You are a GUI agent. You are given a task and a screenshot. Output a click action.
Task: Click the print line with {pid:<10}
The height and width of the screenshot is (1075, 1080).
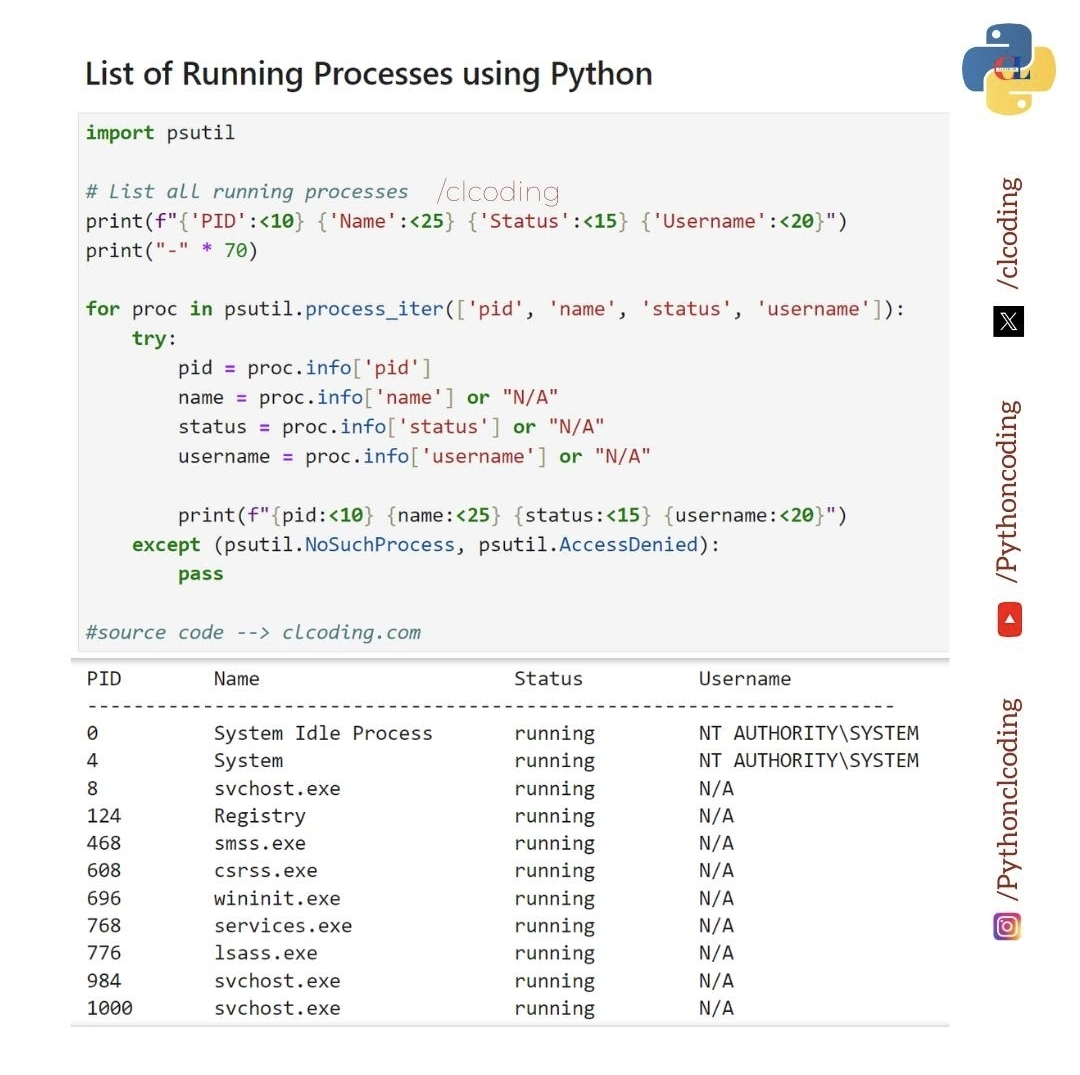(512, 515)
